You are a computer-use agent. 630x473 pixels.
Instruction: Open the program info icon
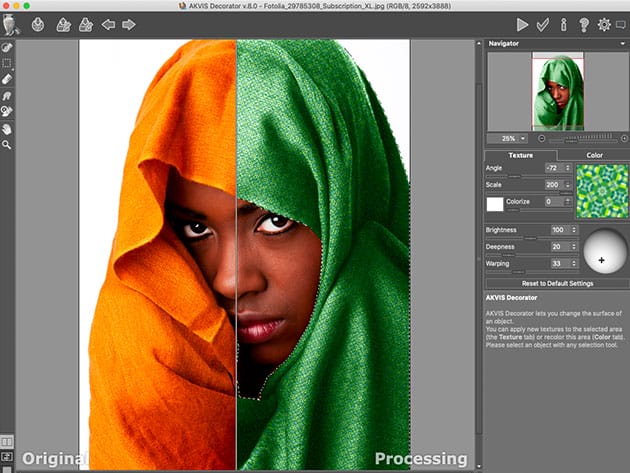coord(563,24)
